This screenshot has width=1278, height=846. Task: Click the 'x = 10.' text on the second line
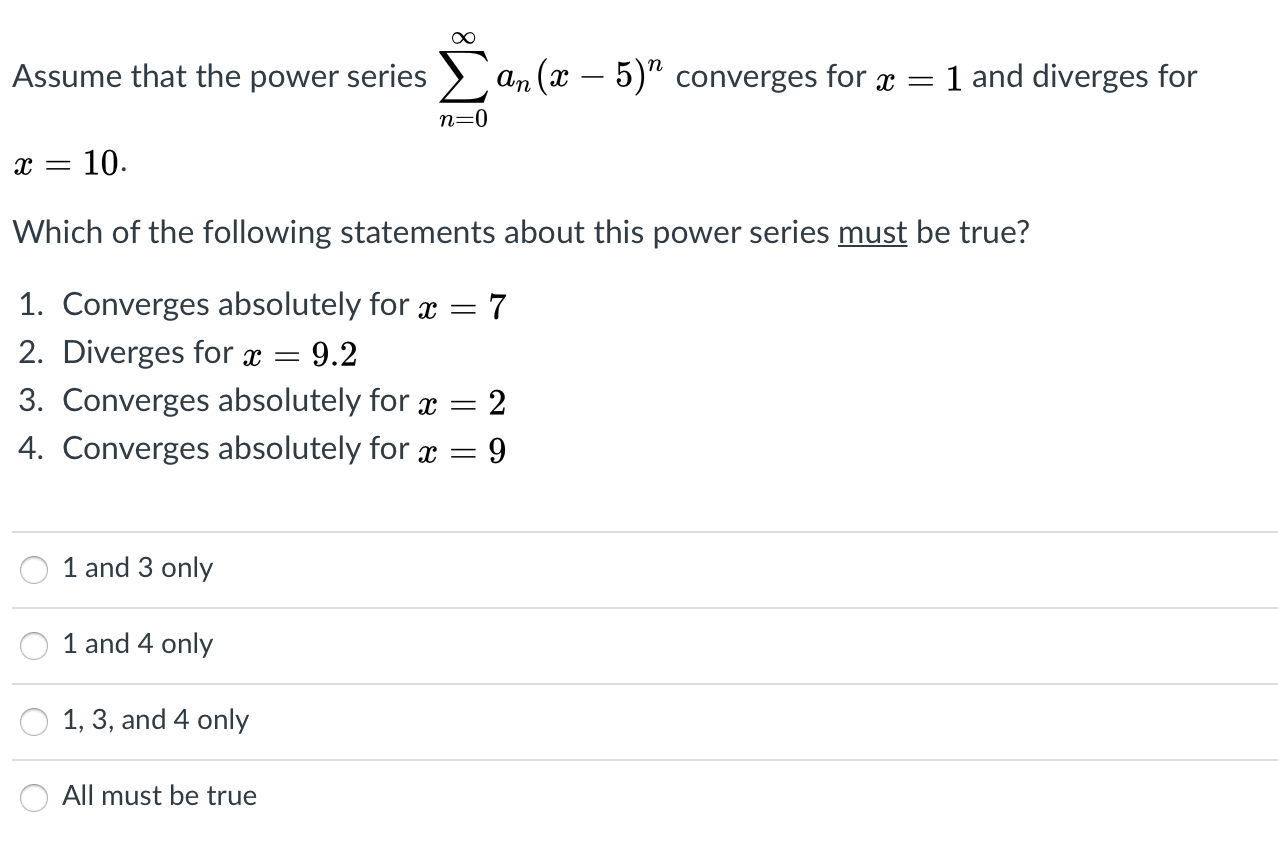pos(69,164)
